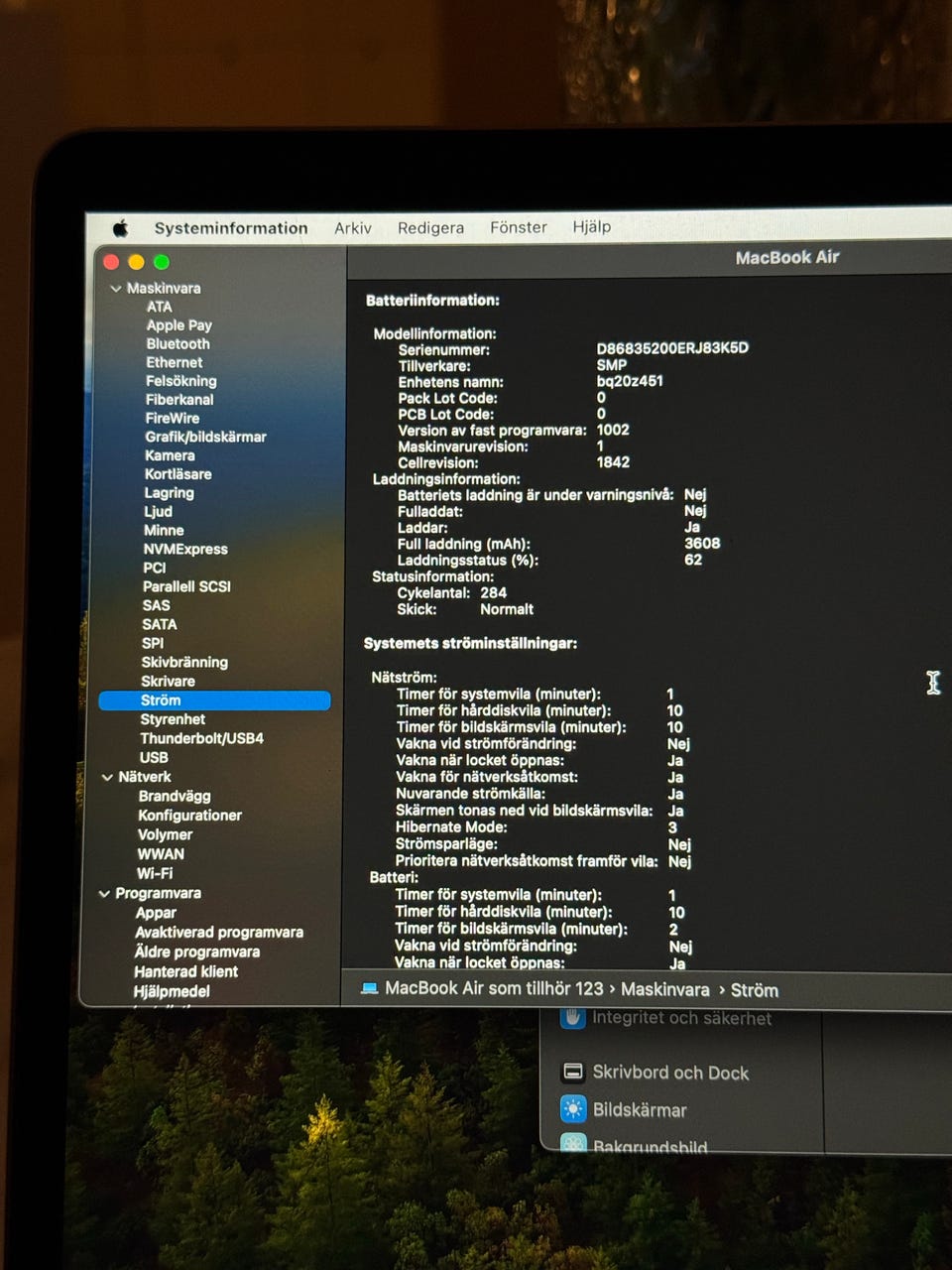This screenshot has height=1270, width=952.
Task: Select Apple Pay in the sidebar
Action: click(178, 325)
